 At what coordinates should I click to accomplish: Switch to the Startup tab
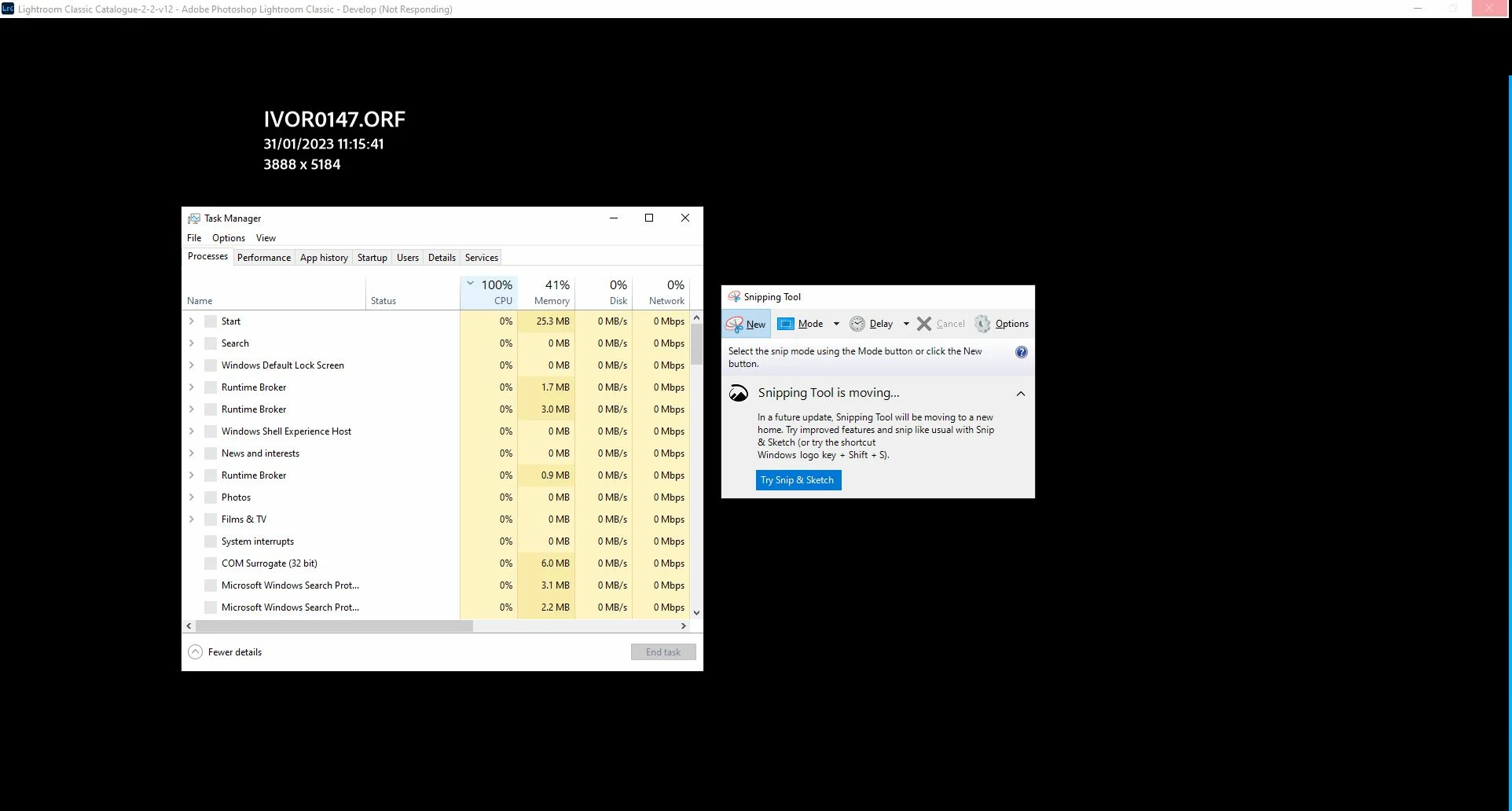pyautogui.click(x=372, y=258)
